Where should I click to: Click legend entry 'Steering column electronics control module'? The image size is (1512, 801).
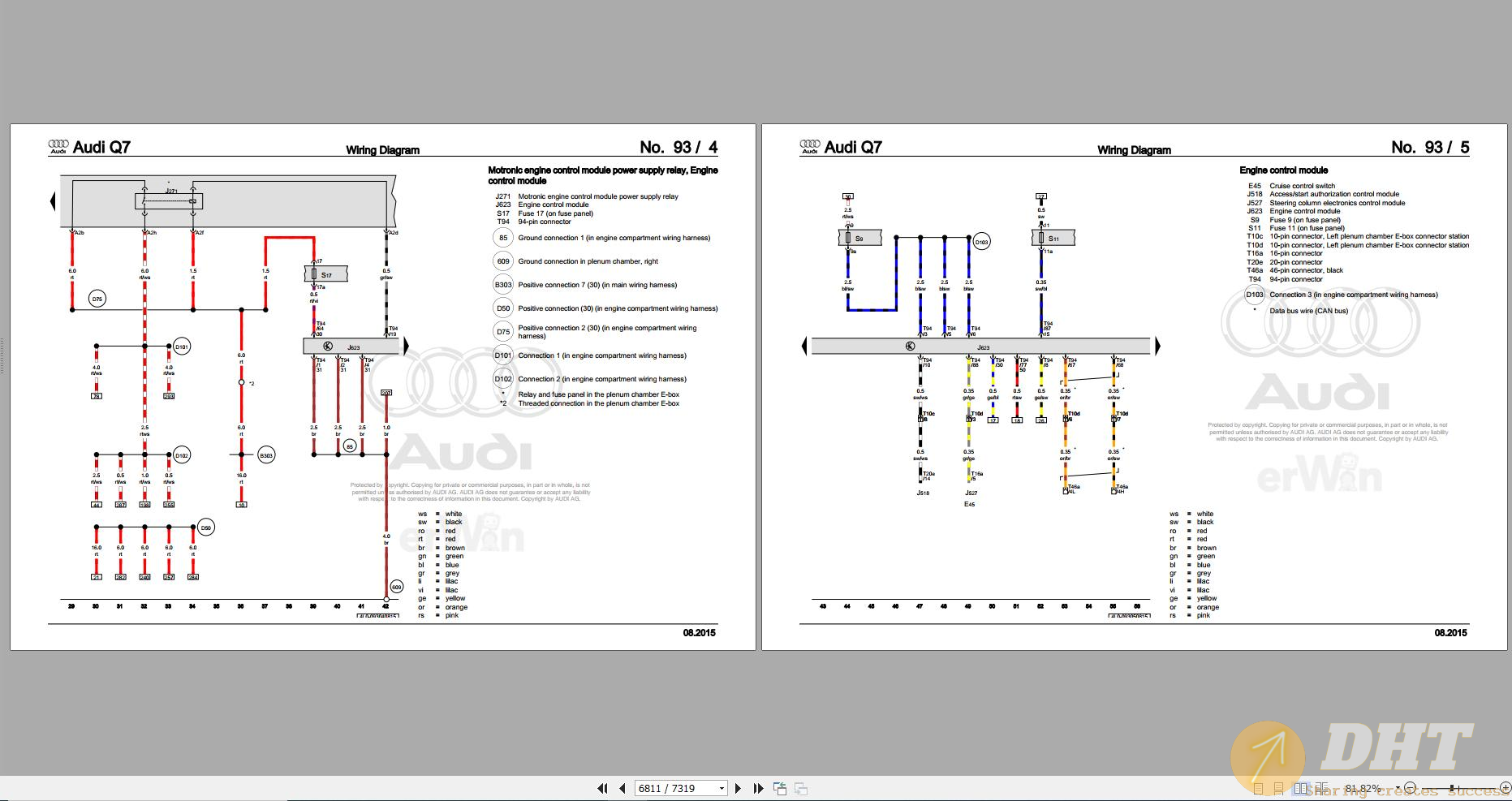1337,203
